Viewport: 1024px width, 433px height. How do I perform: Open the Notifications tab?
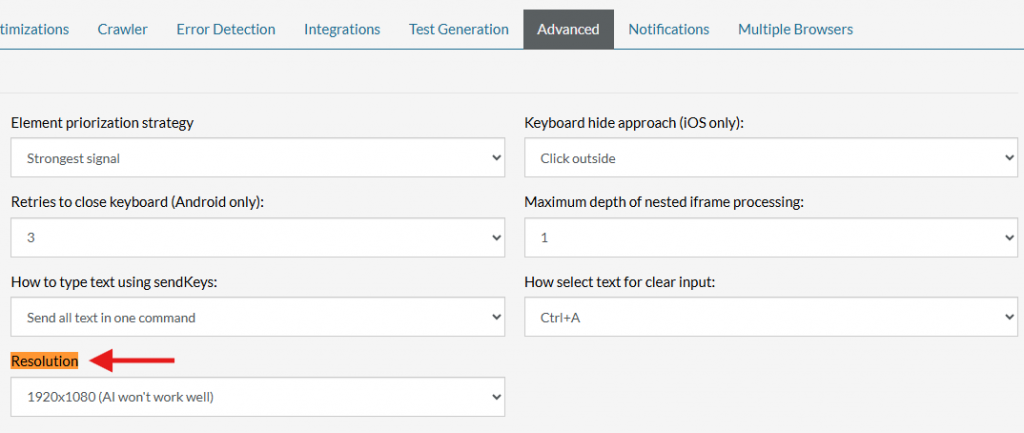[668, 29]
